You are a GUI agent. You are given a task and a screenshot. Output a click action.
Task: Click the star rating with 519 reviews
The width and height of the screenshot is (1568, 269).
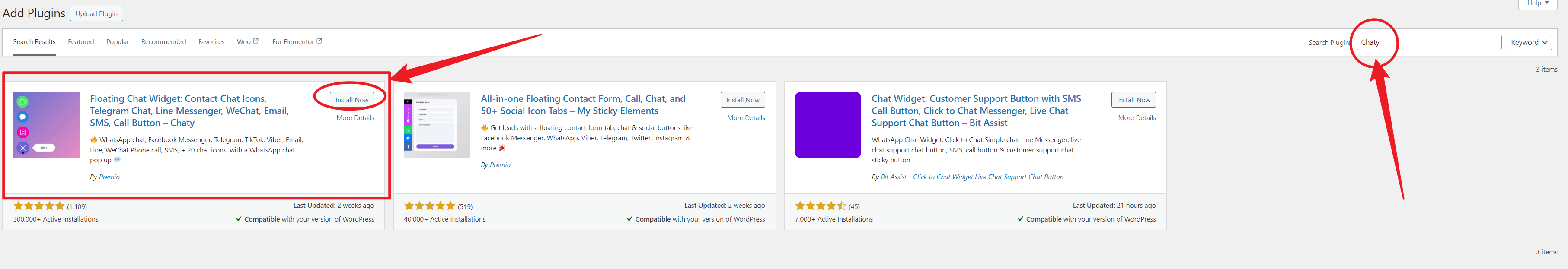(430, 206)
